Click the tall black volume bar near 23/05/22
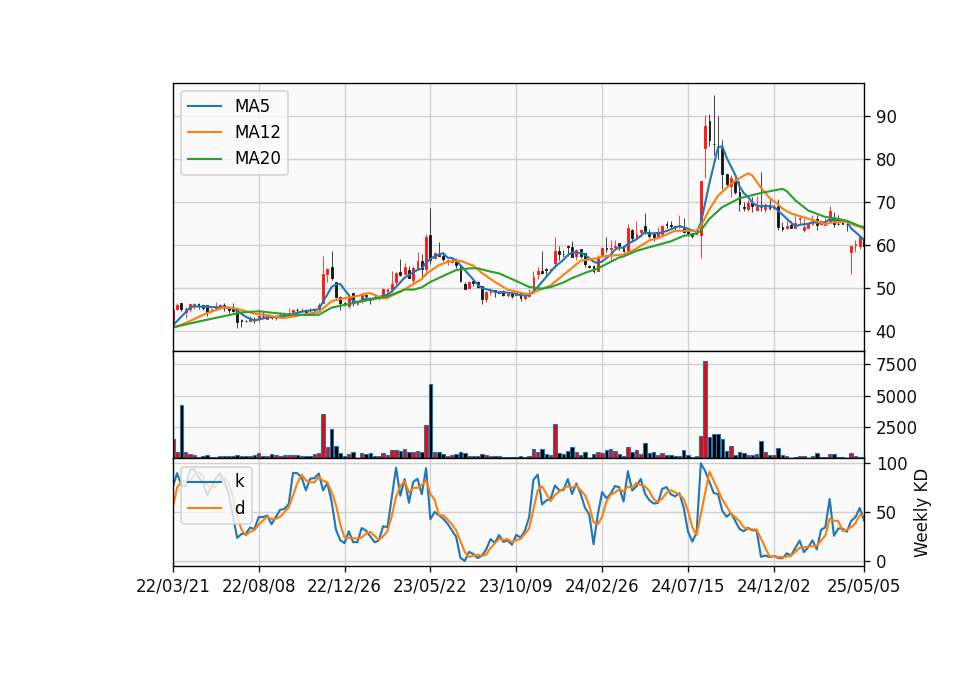 [431, 421]
